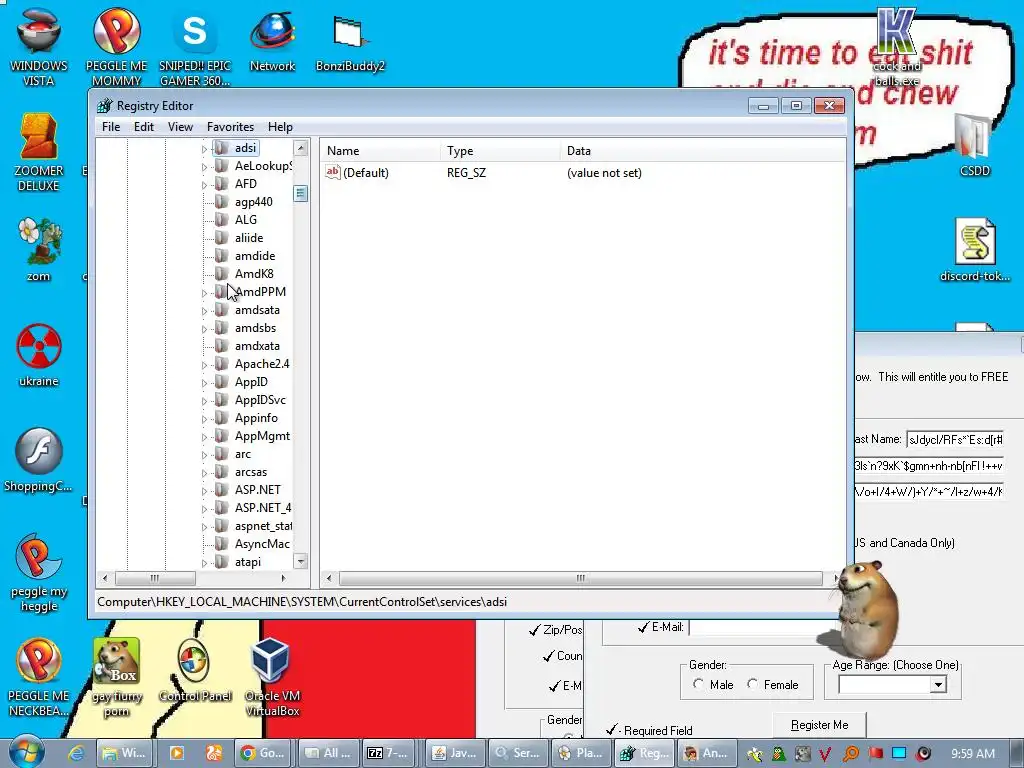1024x768 pixels.
Task: Open the CSDD desktop icon
Action: 974,145
